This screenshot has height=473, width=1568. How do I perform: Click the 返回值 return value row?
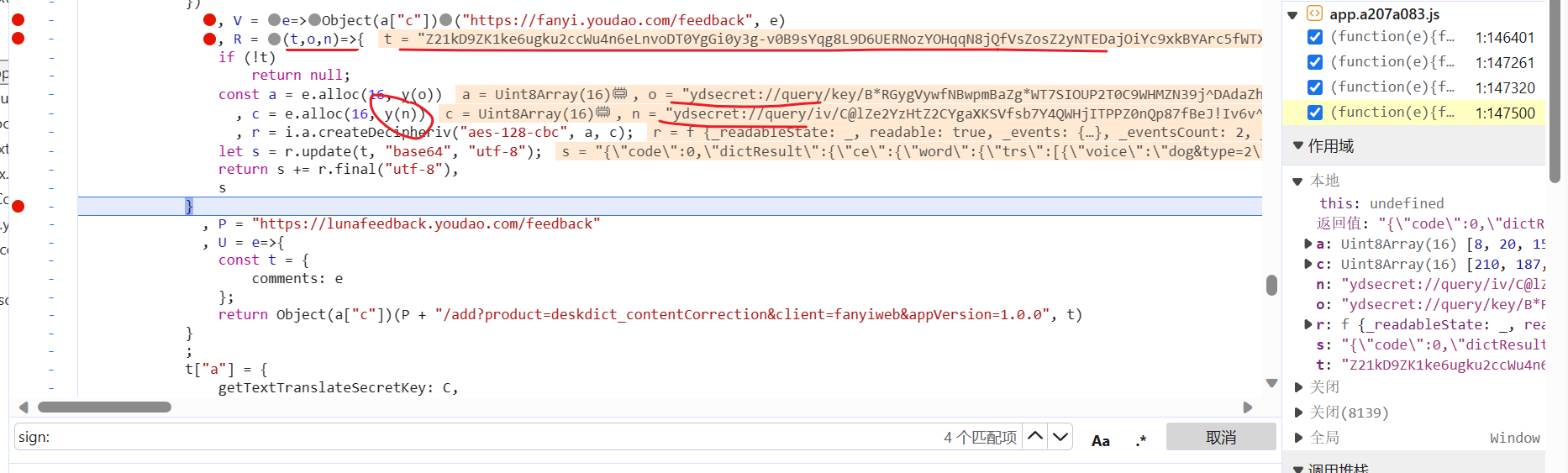(x=1430, y=223)
